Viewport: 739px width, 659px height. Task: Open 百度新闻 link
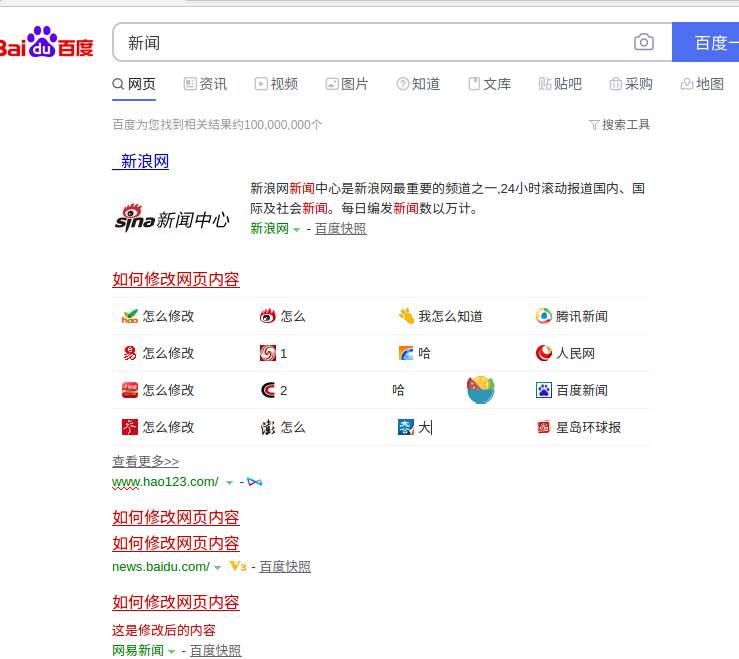click(x=582, y=390)
